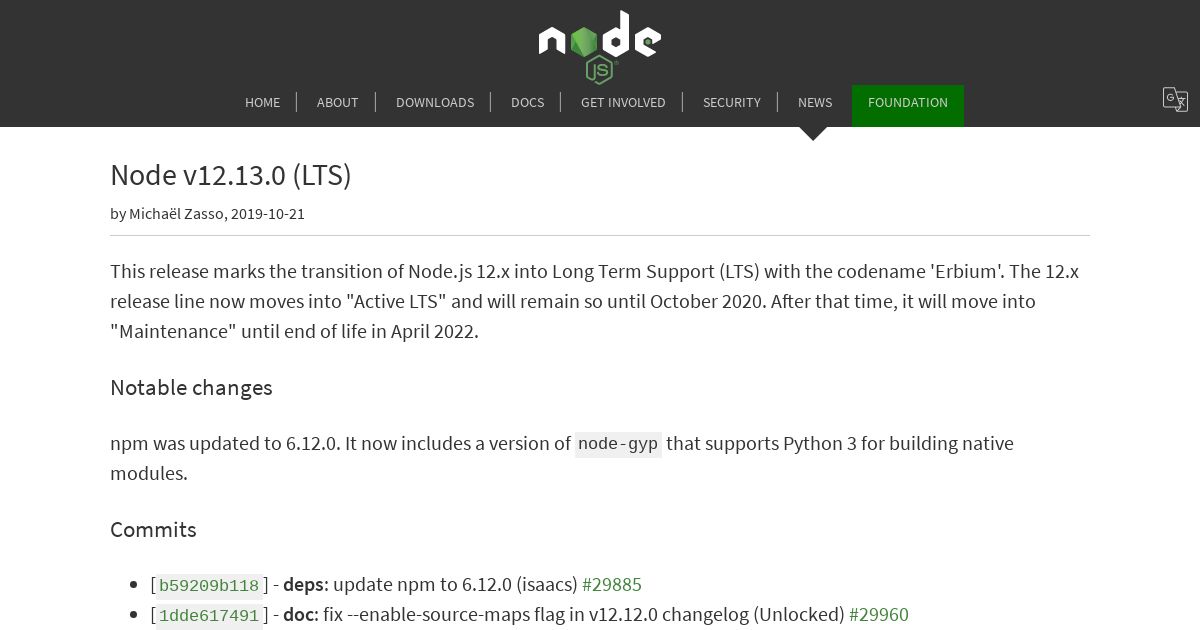Click the Commits section heading

153,530
